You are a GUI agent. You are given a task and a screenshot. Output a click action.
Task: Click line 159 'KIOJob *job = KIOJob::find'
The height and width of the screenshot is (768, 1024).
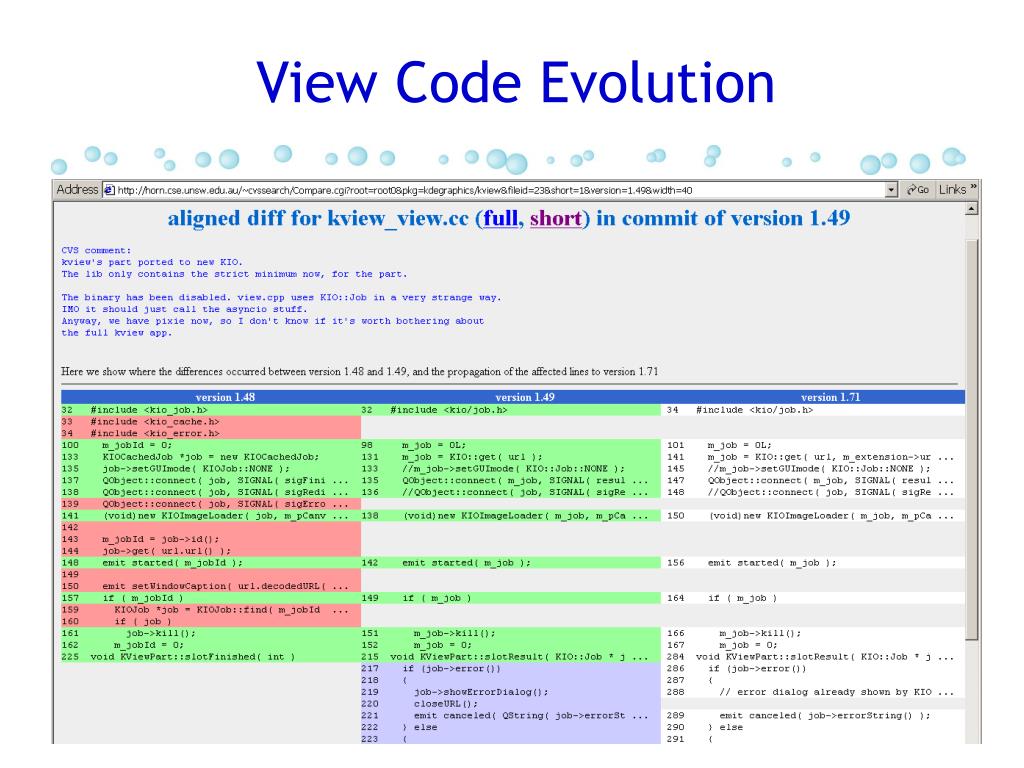(211, 609)
